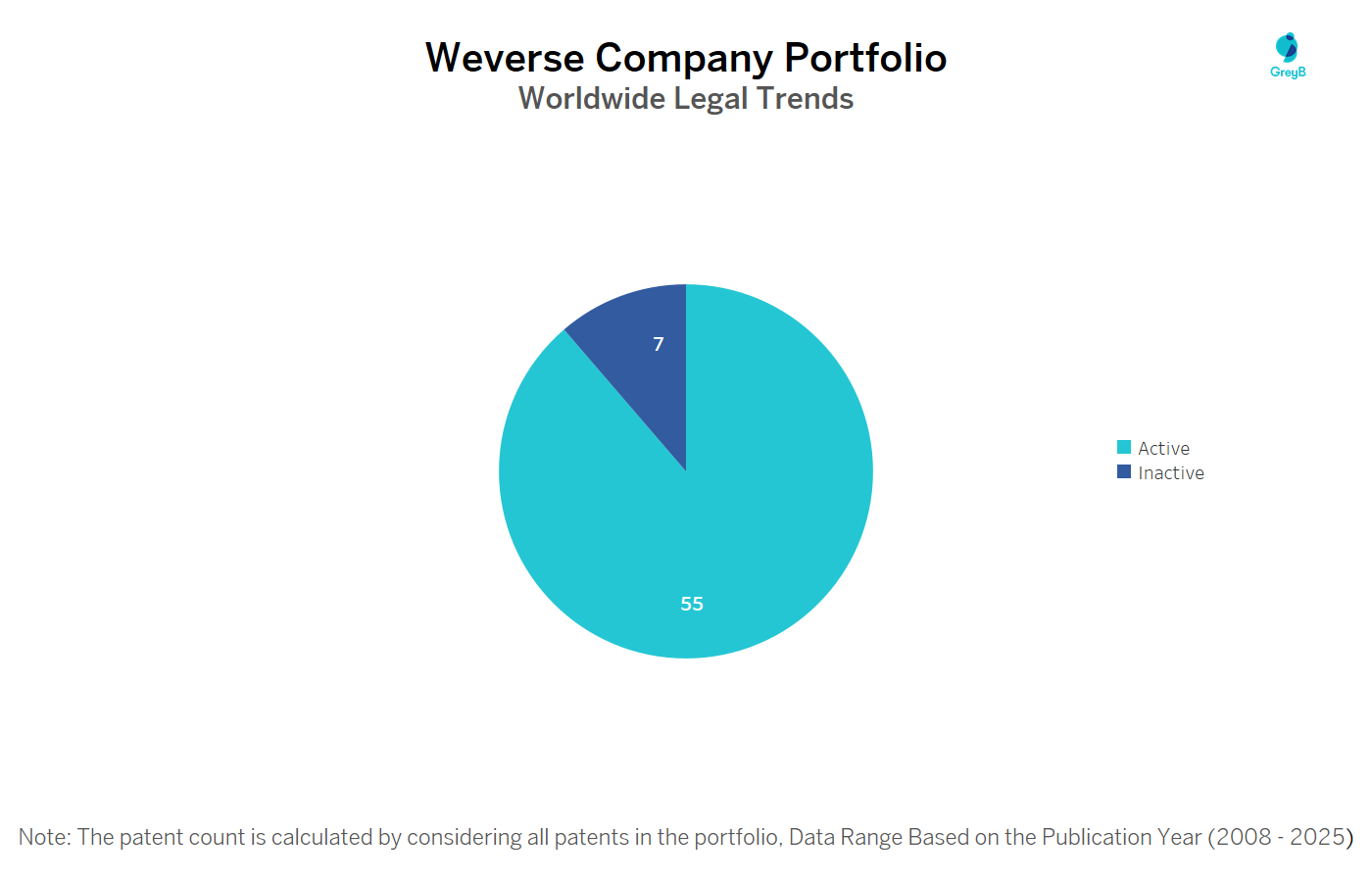Viewport: 1372px width, 882px height.
Task: Select the large teal Active pie slice
Action: coord(745,510)
